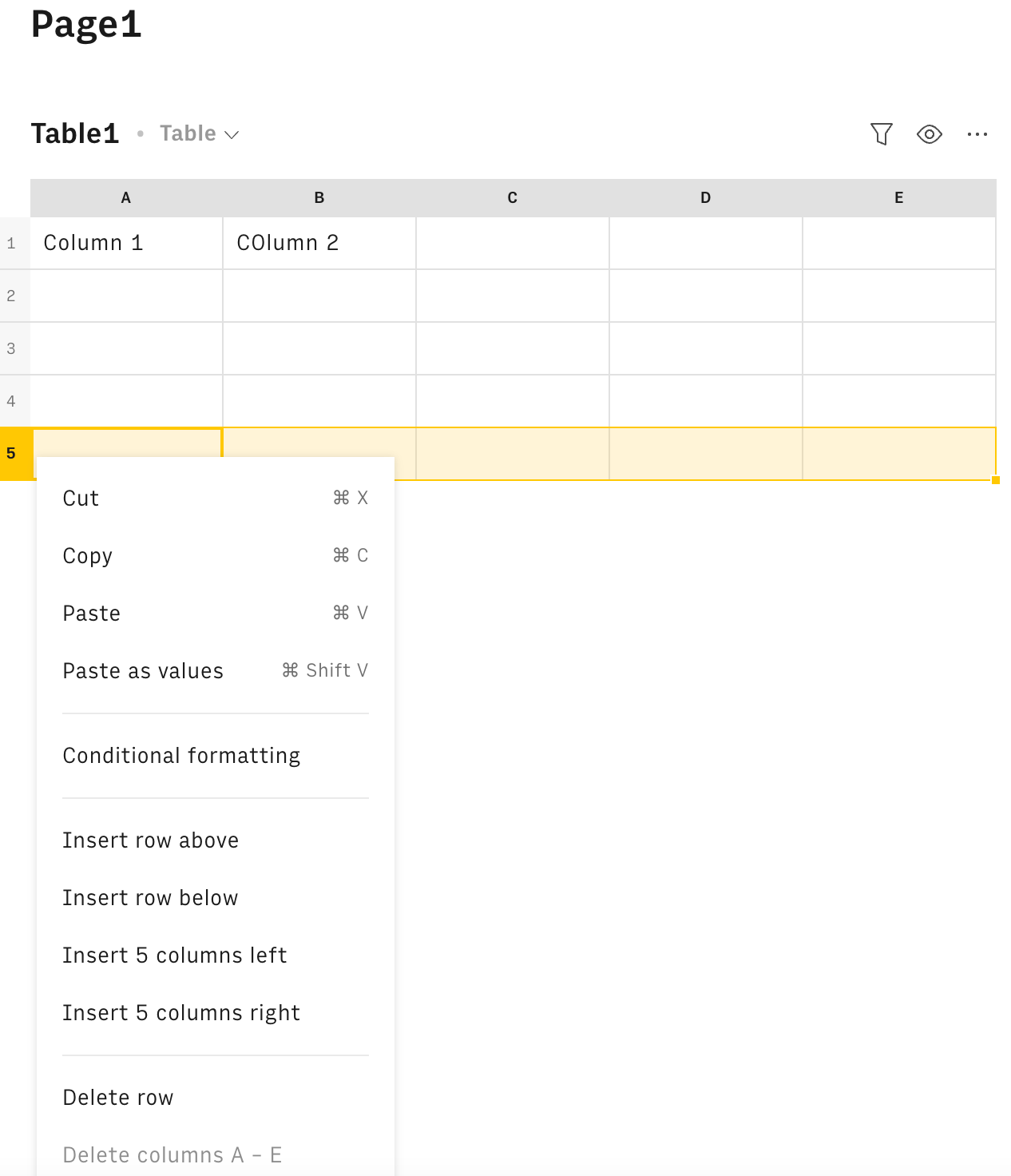Open Conditional formatting

(x=181, y=755)
